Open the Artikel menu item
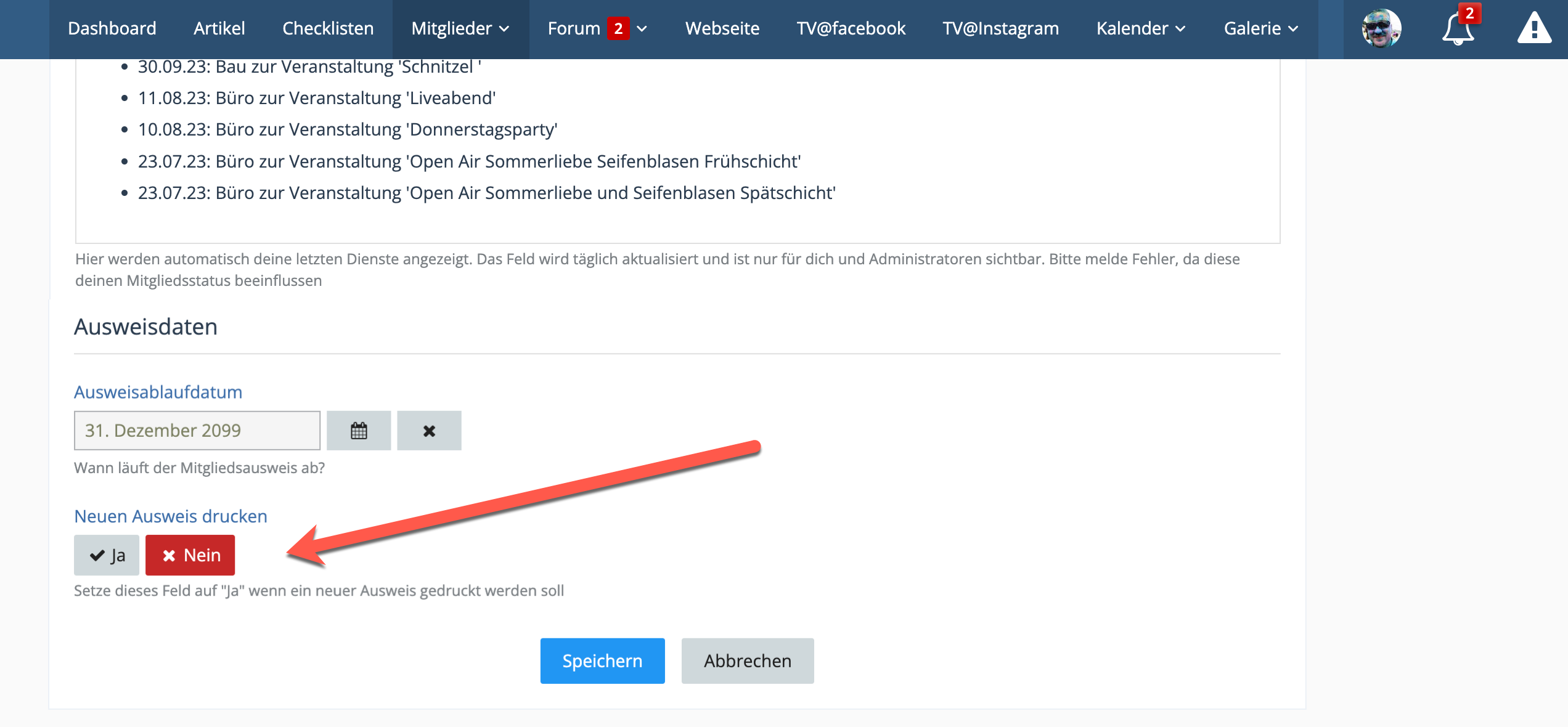This screenshot has width=1568, height=727. pos(219,28)
